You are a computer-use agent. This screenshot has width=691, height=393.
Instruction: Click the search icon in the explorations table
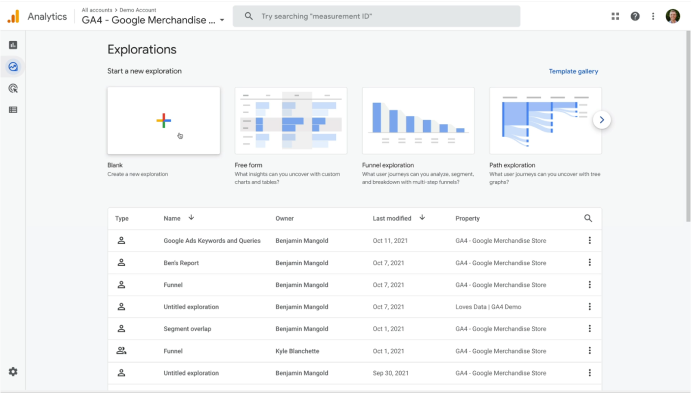[x=588, y=218]
